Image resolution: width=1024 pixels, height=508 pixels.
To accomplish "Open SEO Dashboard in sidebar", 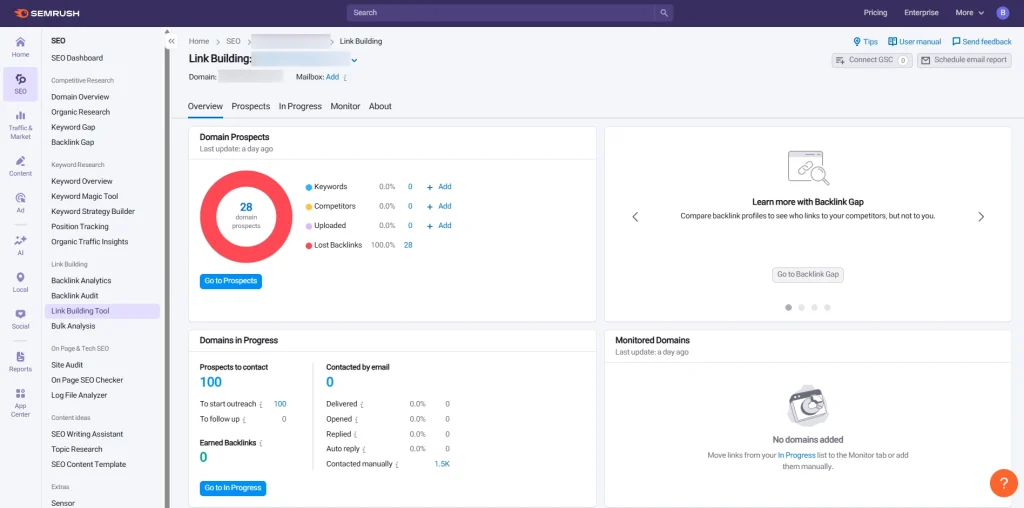I will pyautogui.click(x=77, y=58).
